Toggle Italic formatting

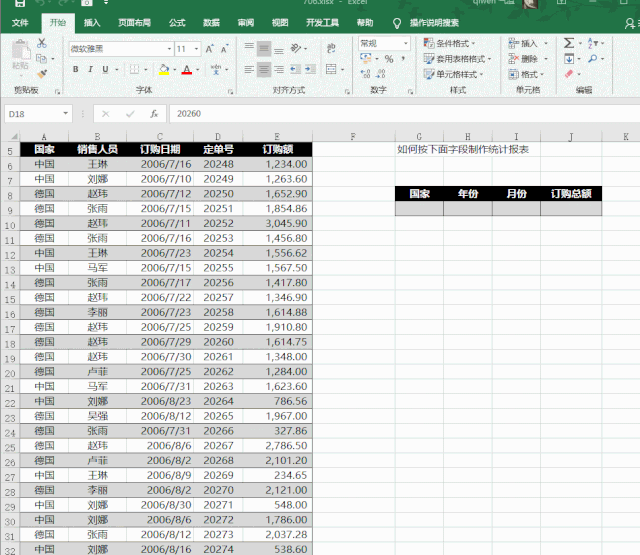(90, 69)
